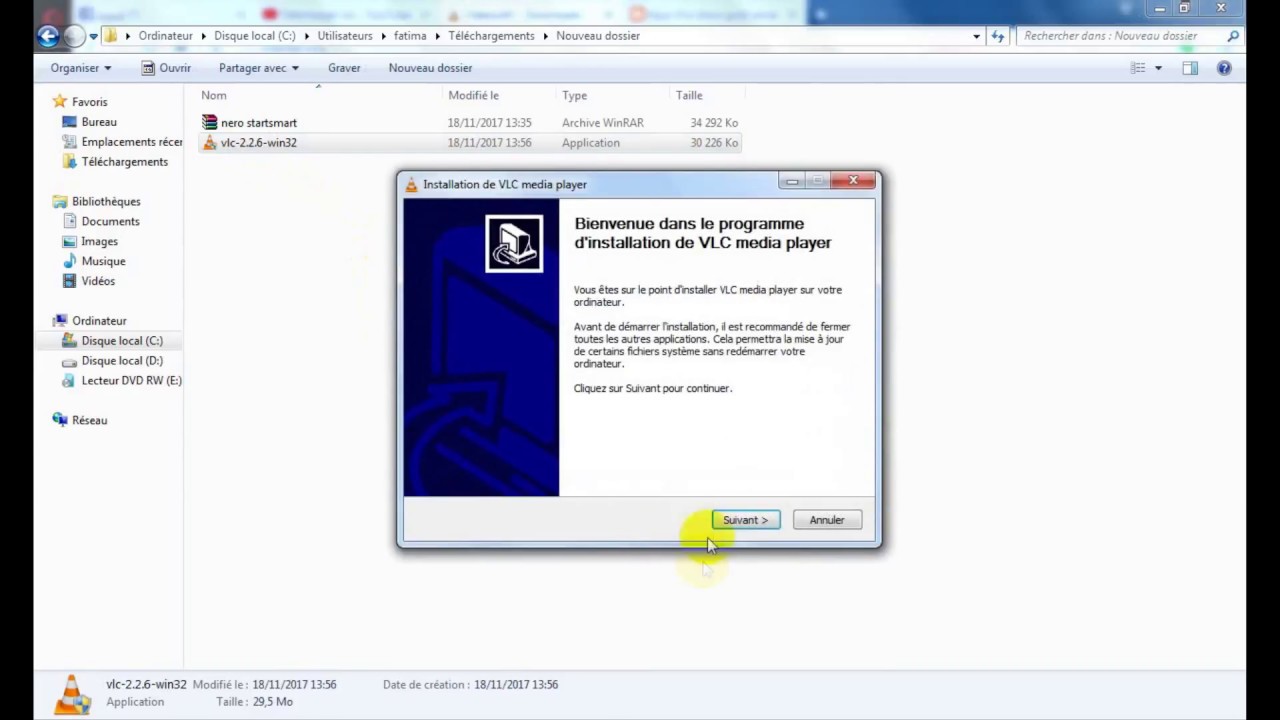Click Ouvrir in the toolbar
This screenshot has height=720, width=1280.
click(166, 68)
